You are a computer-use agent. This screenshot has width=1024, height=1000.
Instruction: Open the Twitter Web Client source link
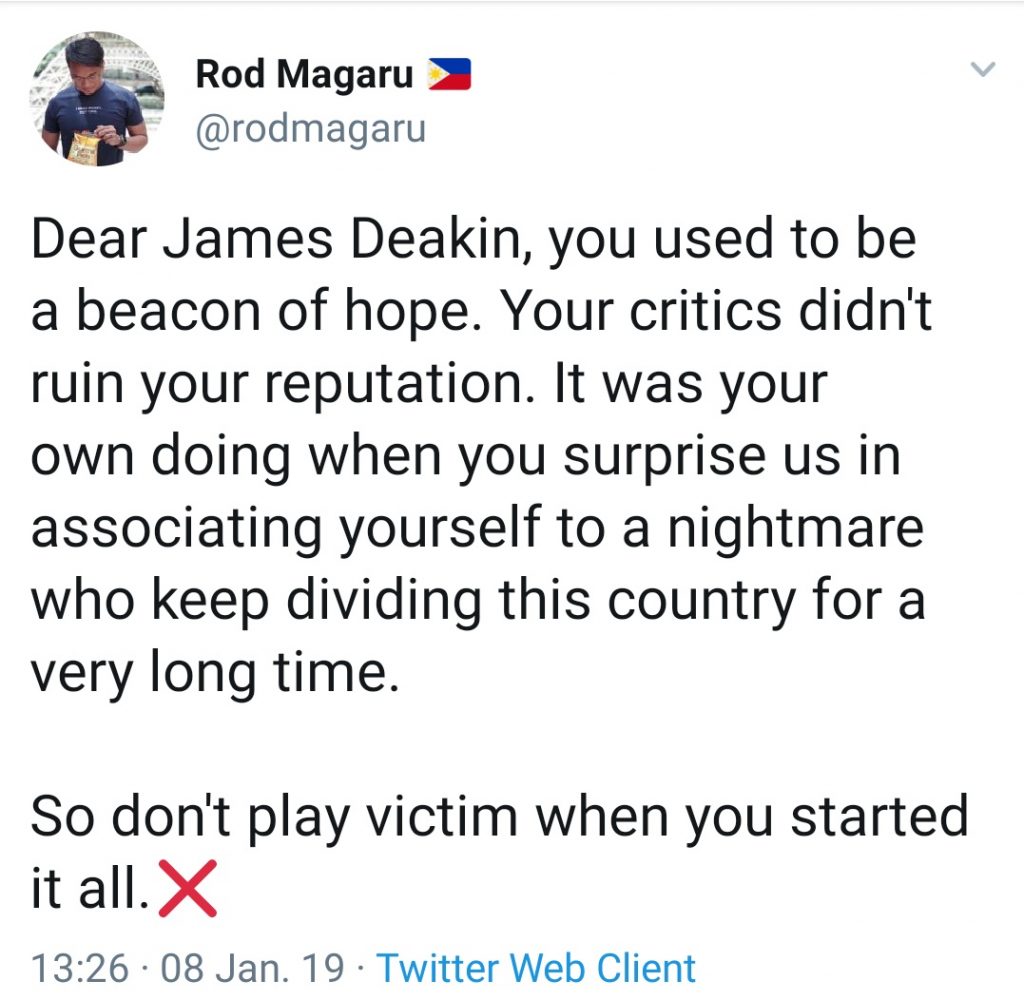[x=536, y=968]
